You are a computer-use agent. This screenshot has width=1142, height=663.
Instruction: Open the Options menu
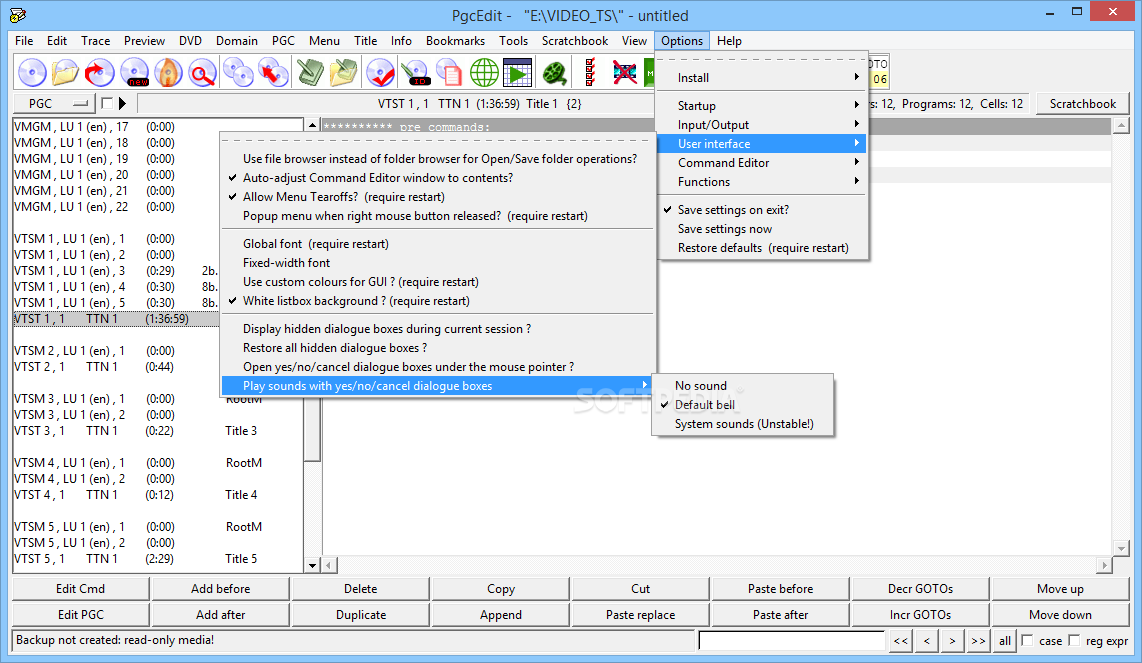pos(682,41)
